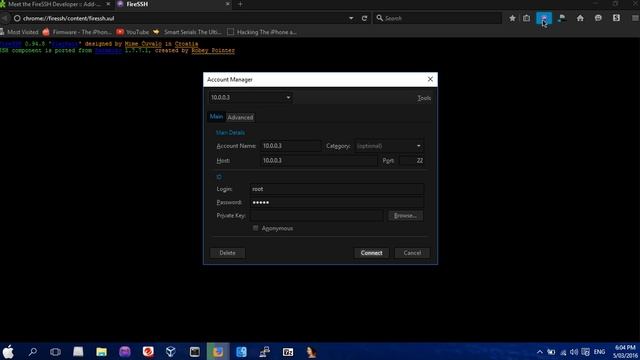Open Task View on the taskbar
The width and height of the screenshot is (640, 360).
pyautogui.click(x=55, y=351)
